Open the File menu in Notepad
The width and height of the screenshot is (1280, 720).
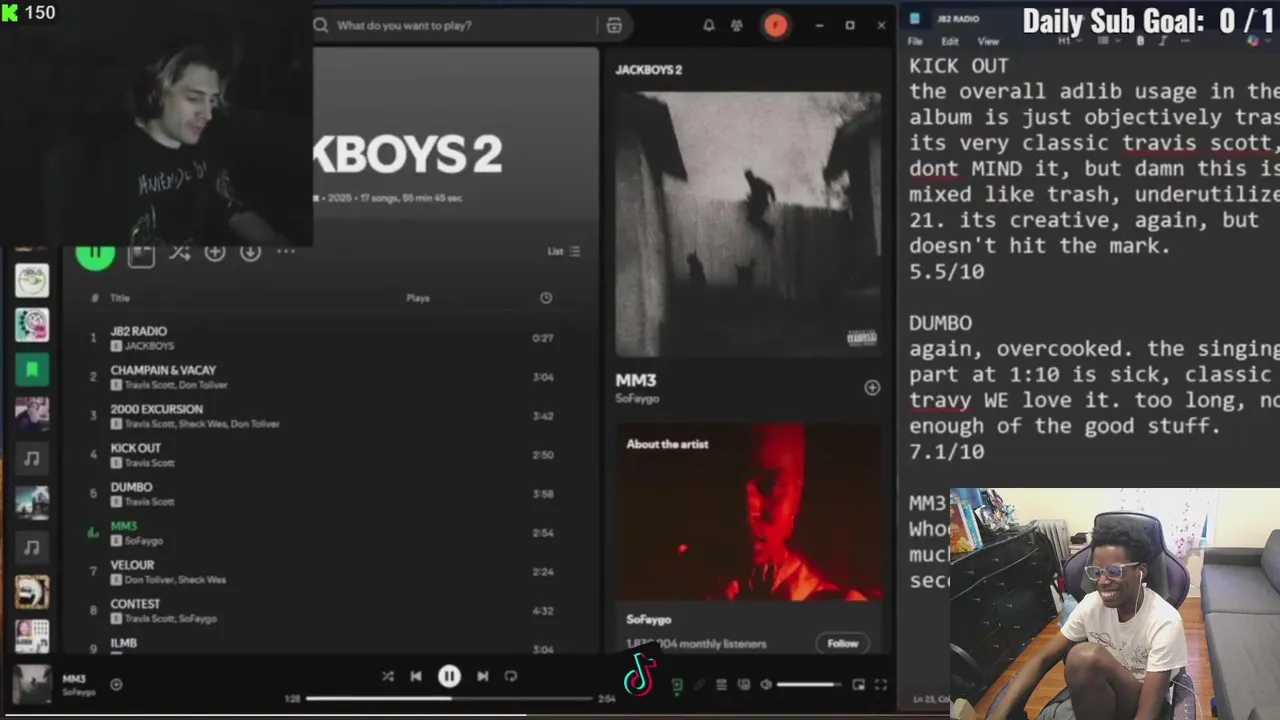coord(915,42)
